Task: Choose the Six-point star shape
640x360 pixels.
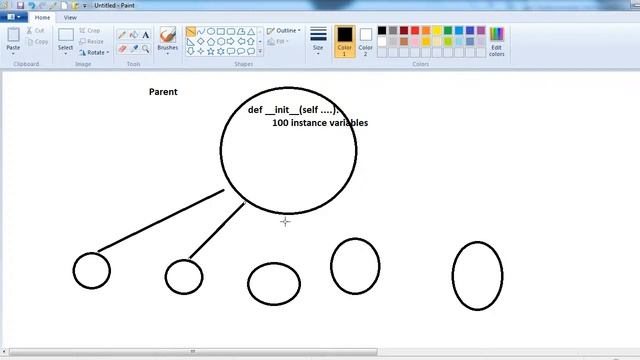Action: 221,51
